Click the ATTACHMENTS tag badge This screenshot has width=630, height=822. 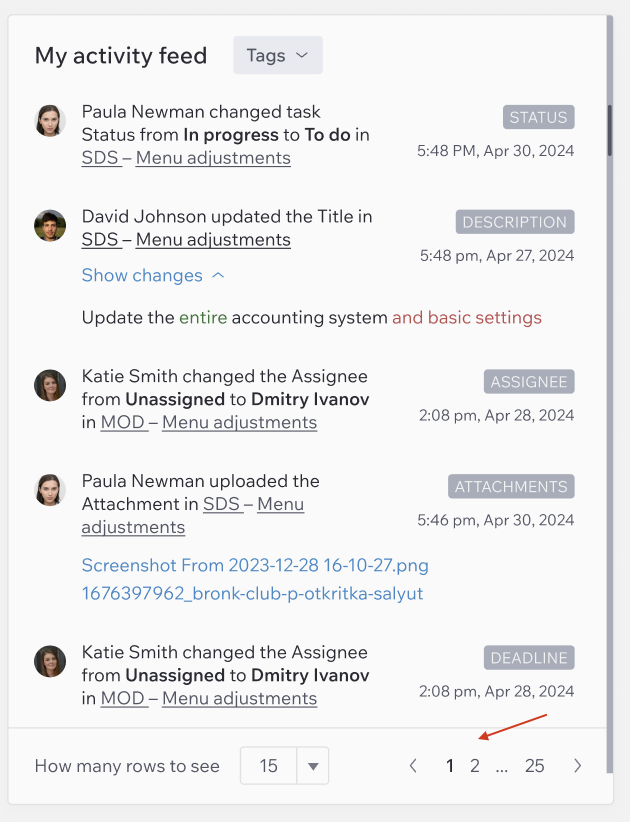coord(511,487)
